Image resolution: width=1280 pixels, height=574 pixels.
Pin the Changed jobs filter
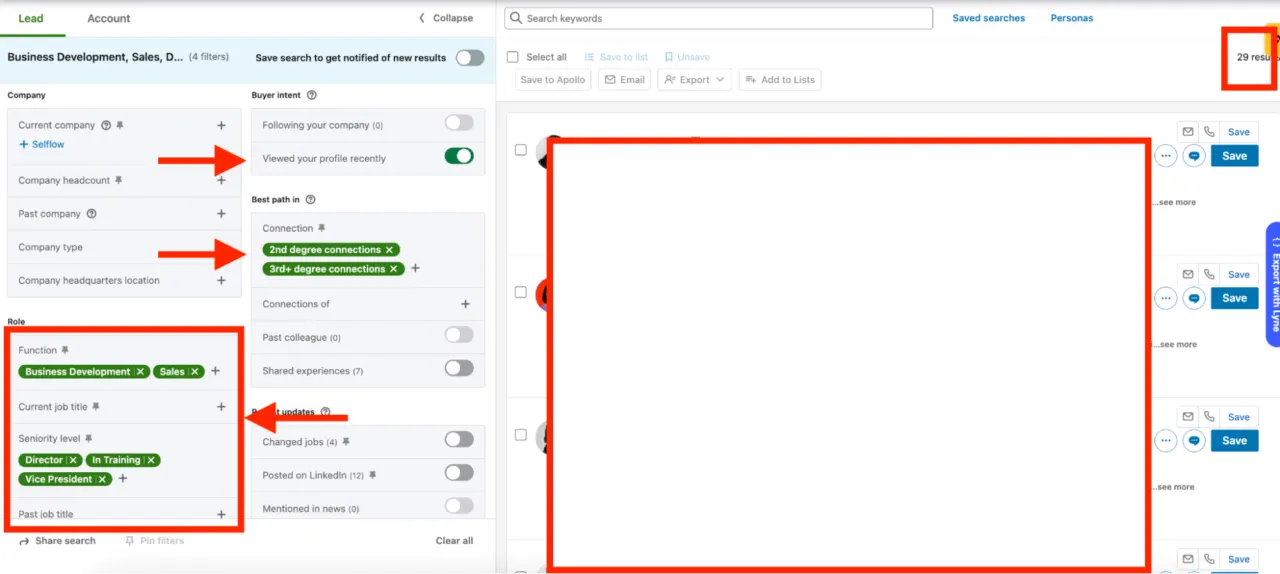[346, 442]
